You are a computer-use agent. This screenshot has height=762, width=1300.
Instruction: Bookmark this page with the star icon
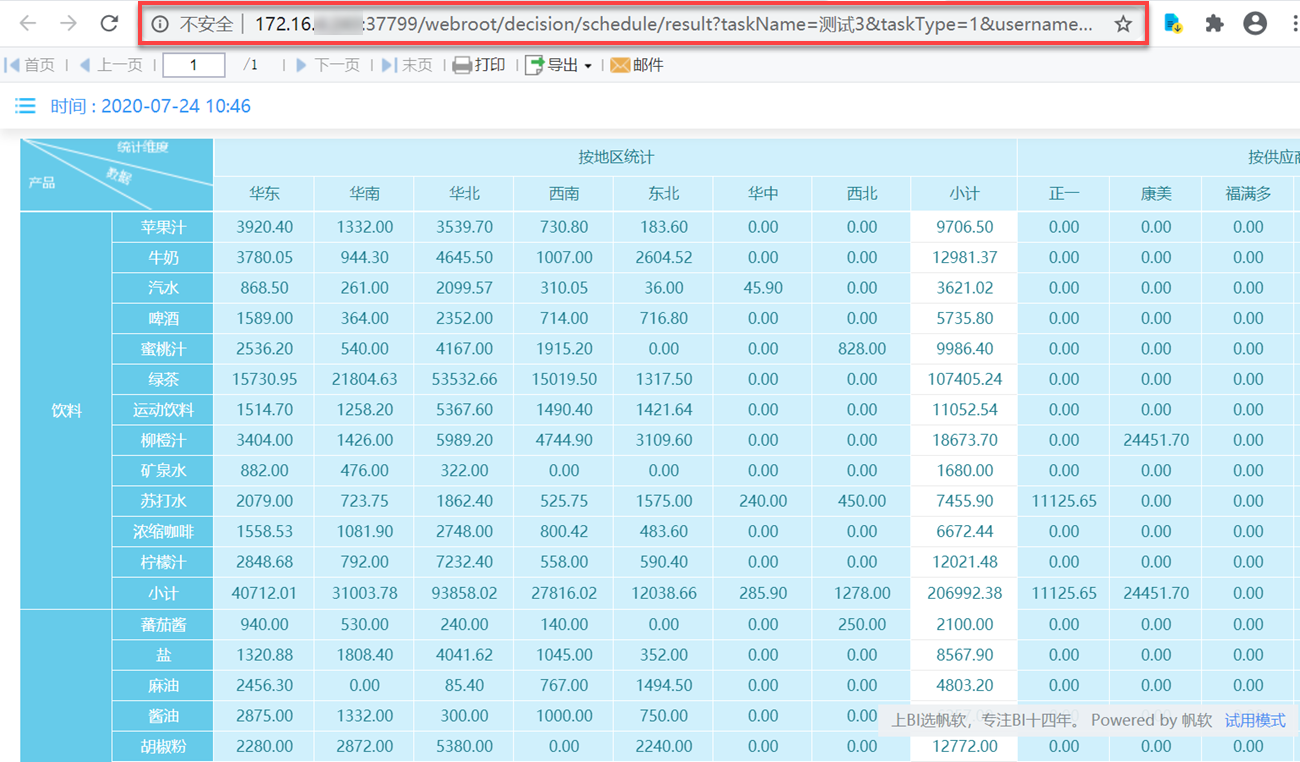click(1123, 24)
